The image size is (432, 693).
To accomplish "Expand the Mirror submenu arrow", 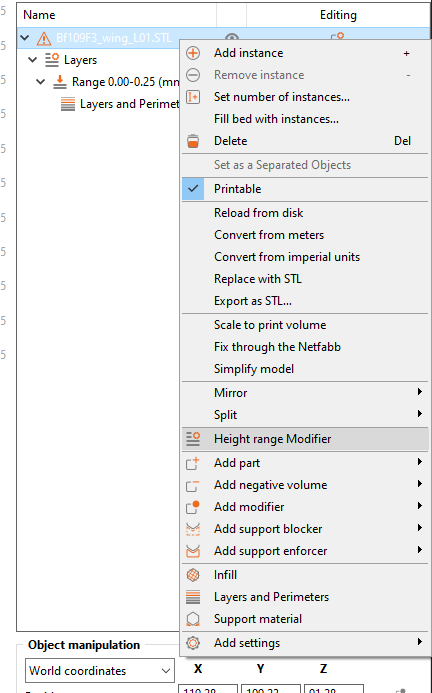I will pyautogui.click(x=420, y=392).
